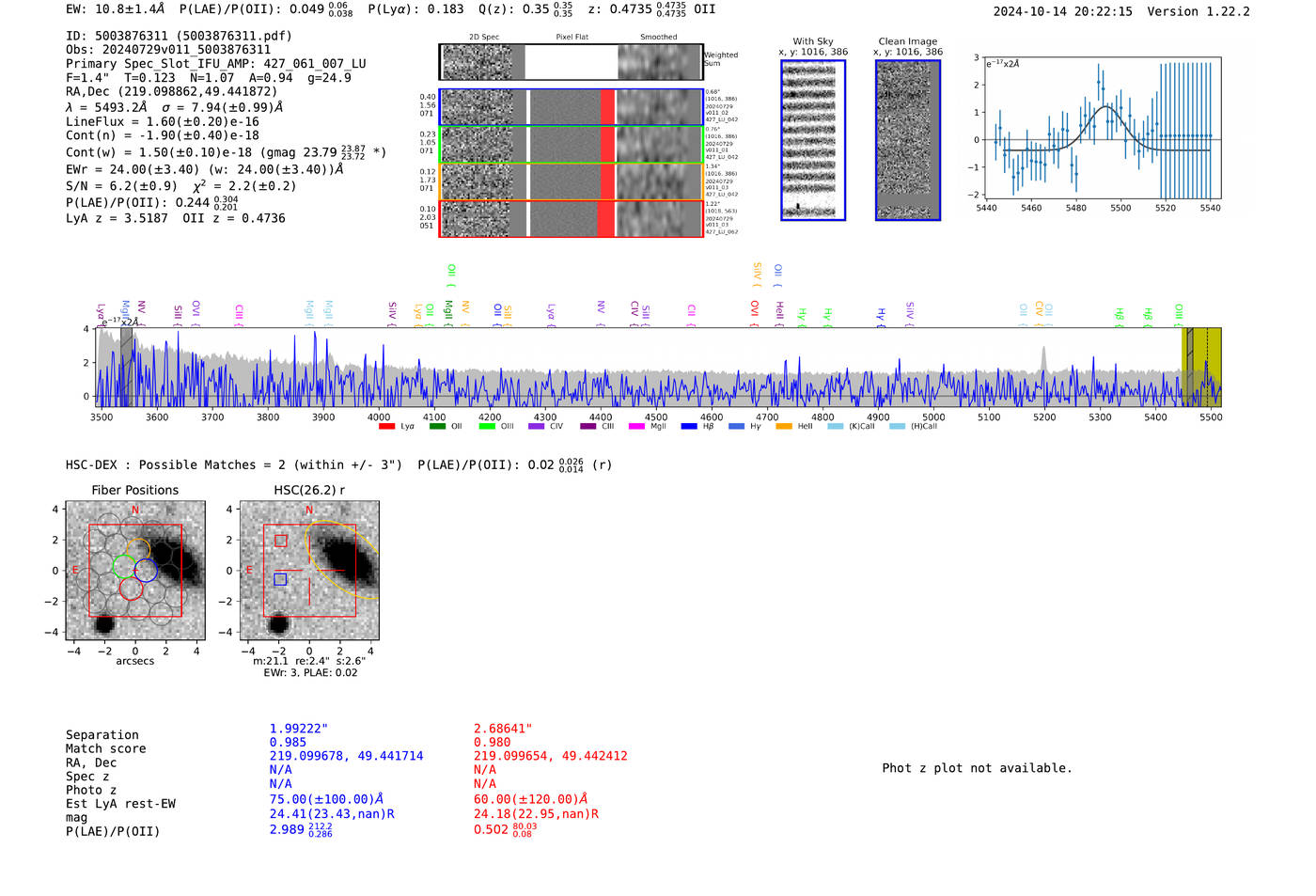The image size is (1316, 896).
Task: Select the red-bordered 2D spectrum row
Action: (x=571, y=218)
